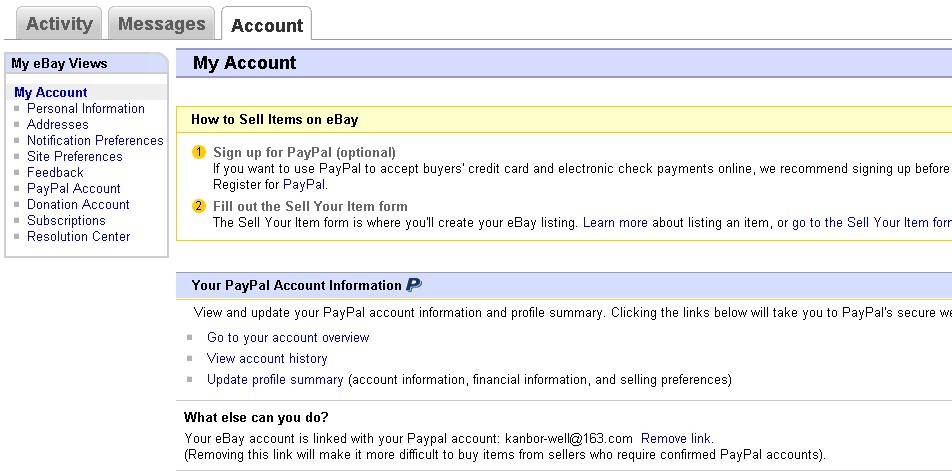Go to Donation Account
The width and height of the screenshot is (952, 472).
click(78, 204)
